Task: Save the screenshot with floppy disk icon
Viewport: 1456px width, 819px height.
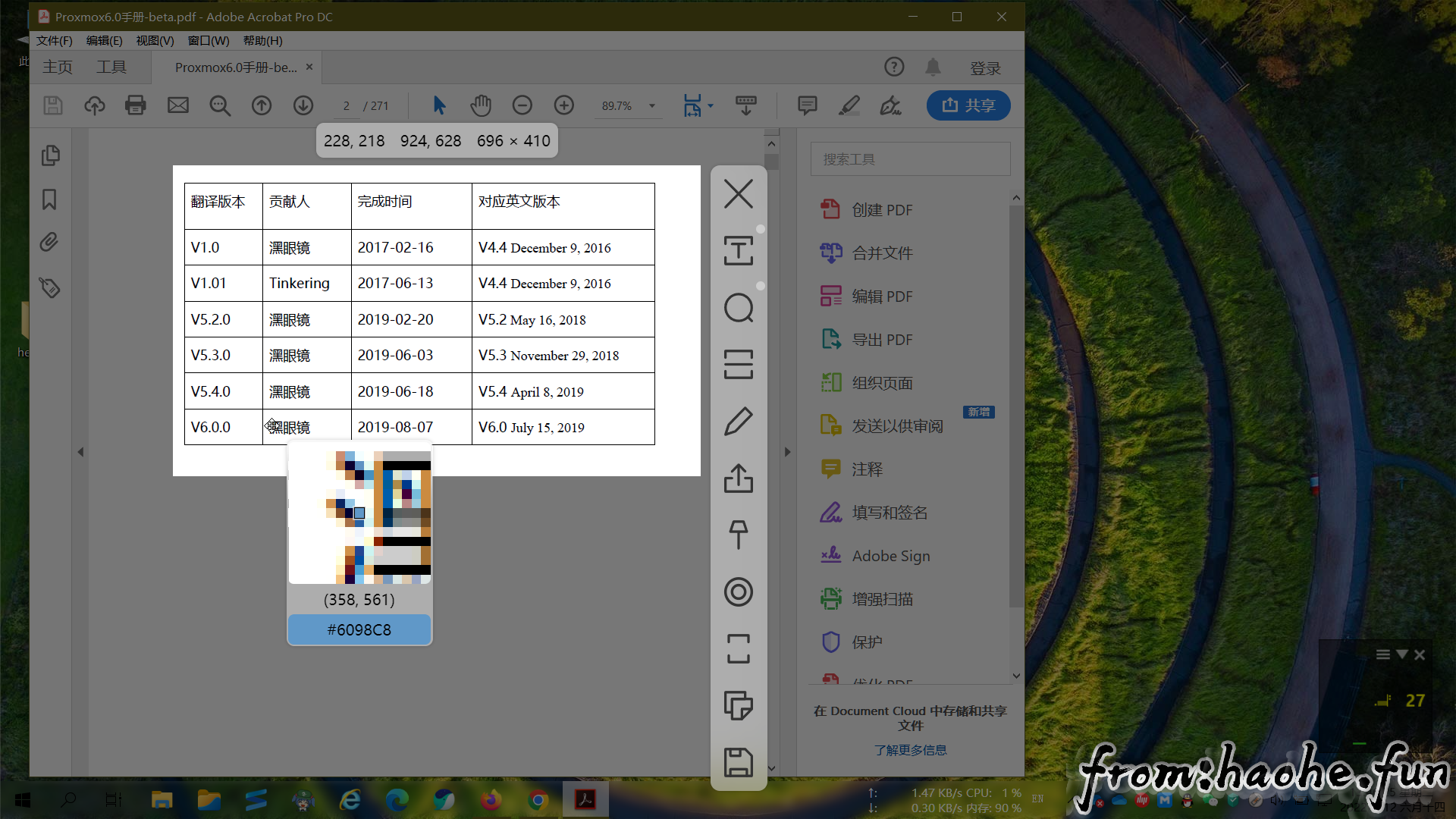Action: [x=739, y=763]
